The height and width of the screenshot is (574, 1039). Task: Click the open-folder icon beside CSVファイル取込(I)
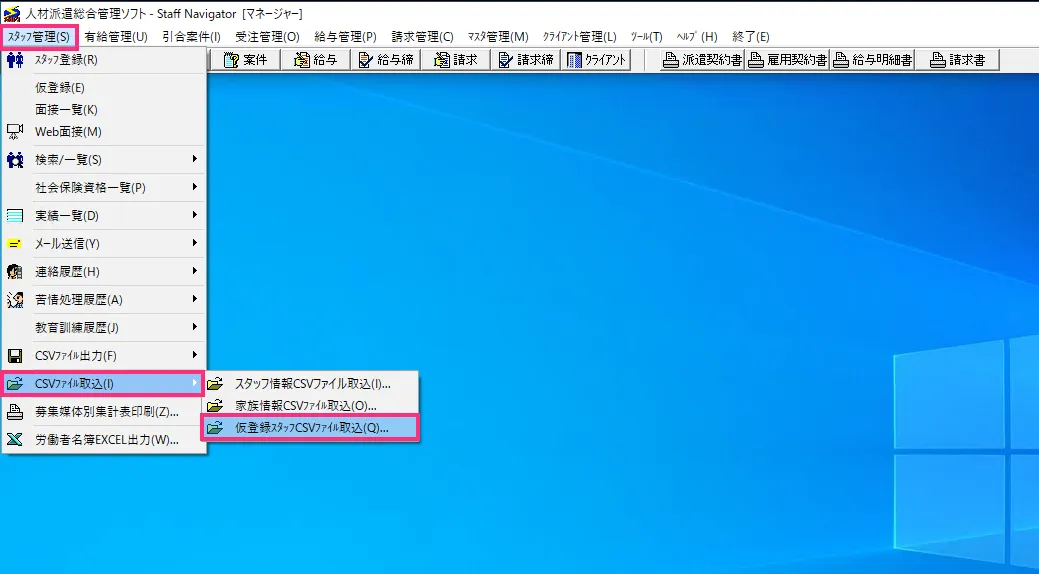click(x=15, y=384)
